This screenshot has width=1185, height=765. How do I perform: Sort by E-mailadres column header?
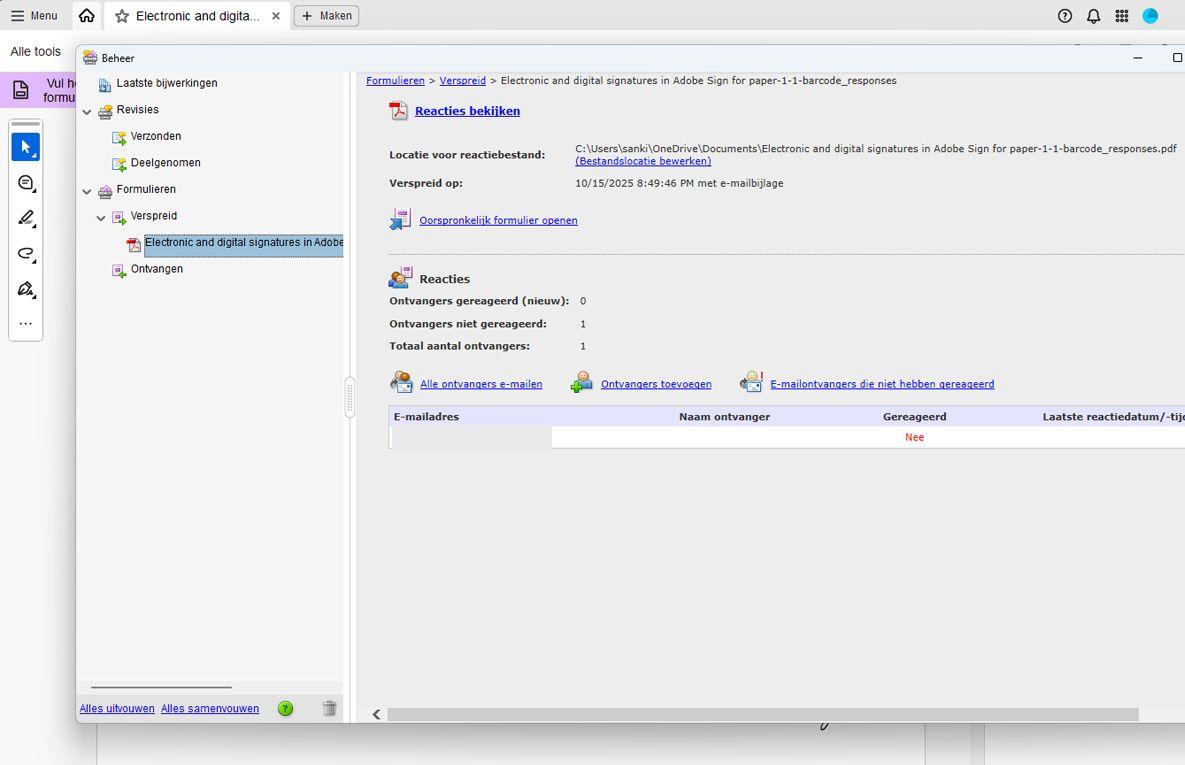pyautogui.click(x=426, y=417)
